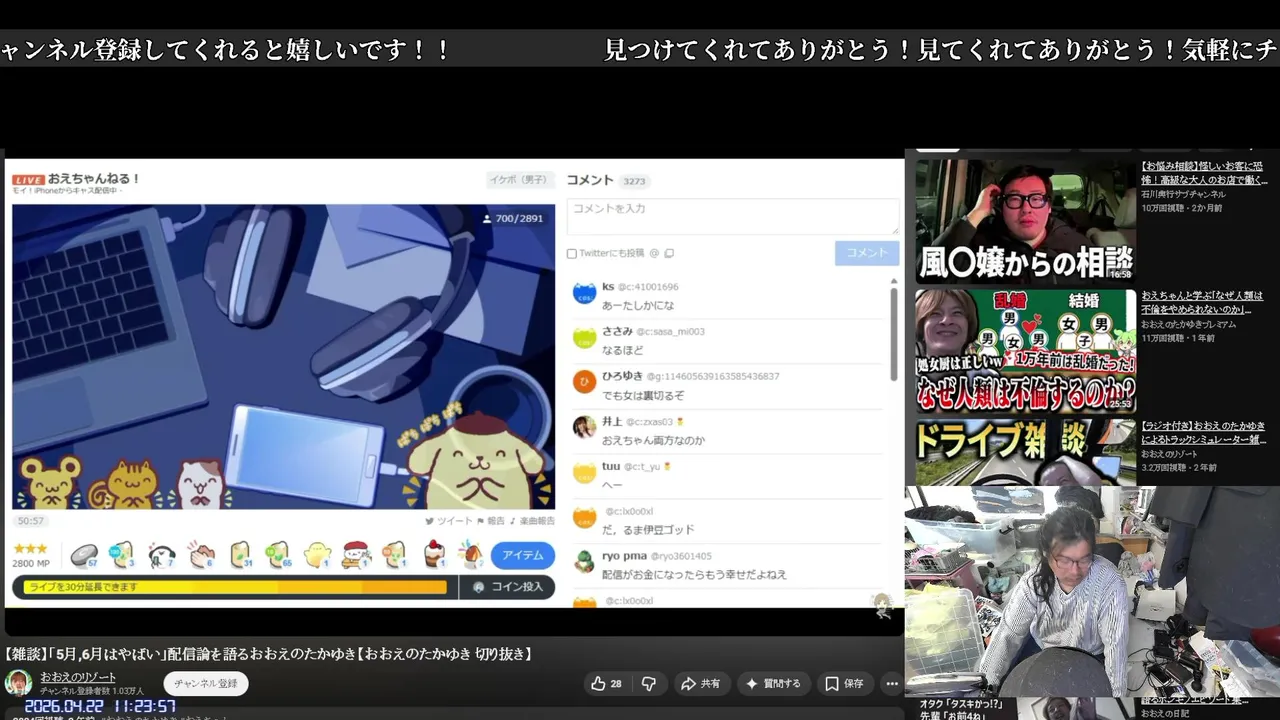
Task: Click the 石川典行サブチャンネル channel name
Action: [x=1183, y=194]
